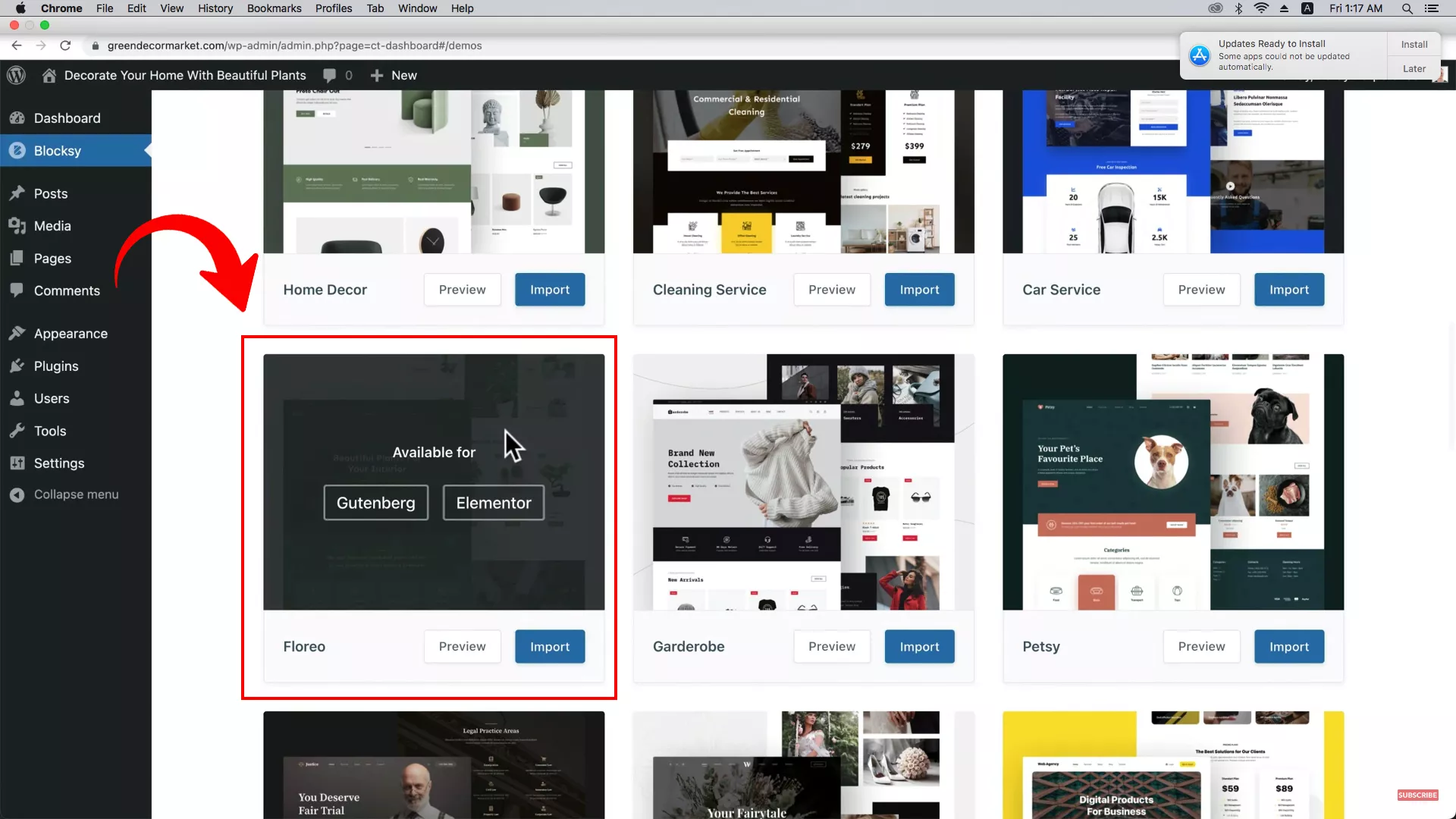
Task: Select the Appearance paintbrush icon
Action: [x=19, y=333]
